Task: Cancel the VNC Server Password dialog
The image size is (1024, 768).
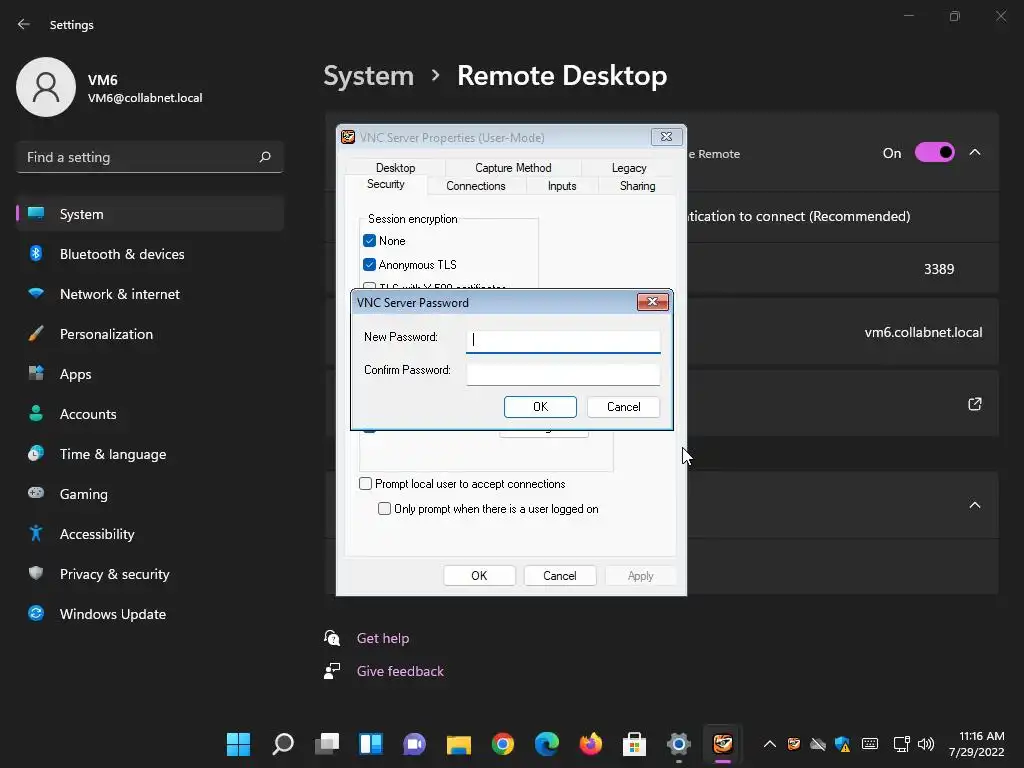Action: pos(624,407)
